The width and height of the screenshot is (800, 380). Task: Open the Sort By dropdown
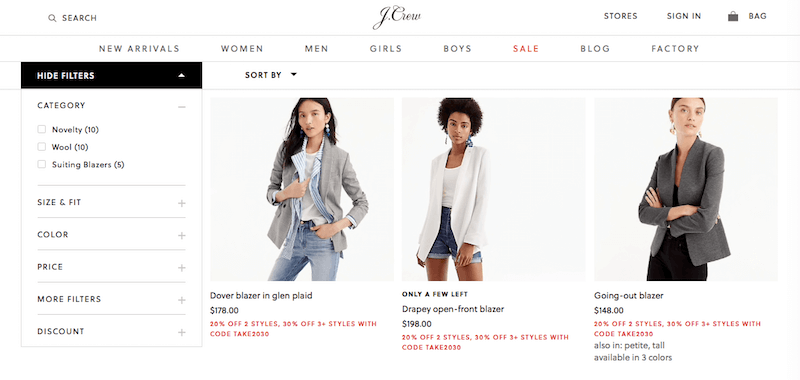click(x=270, y=75)
